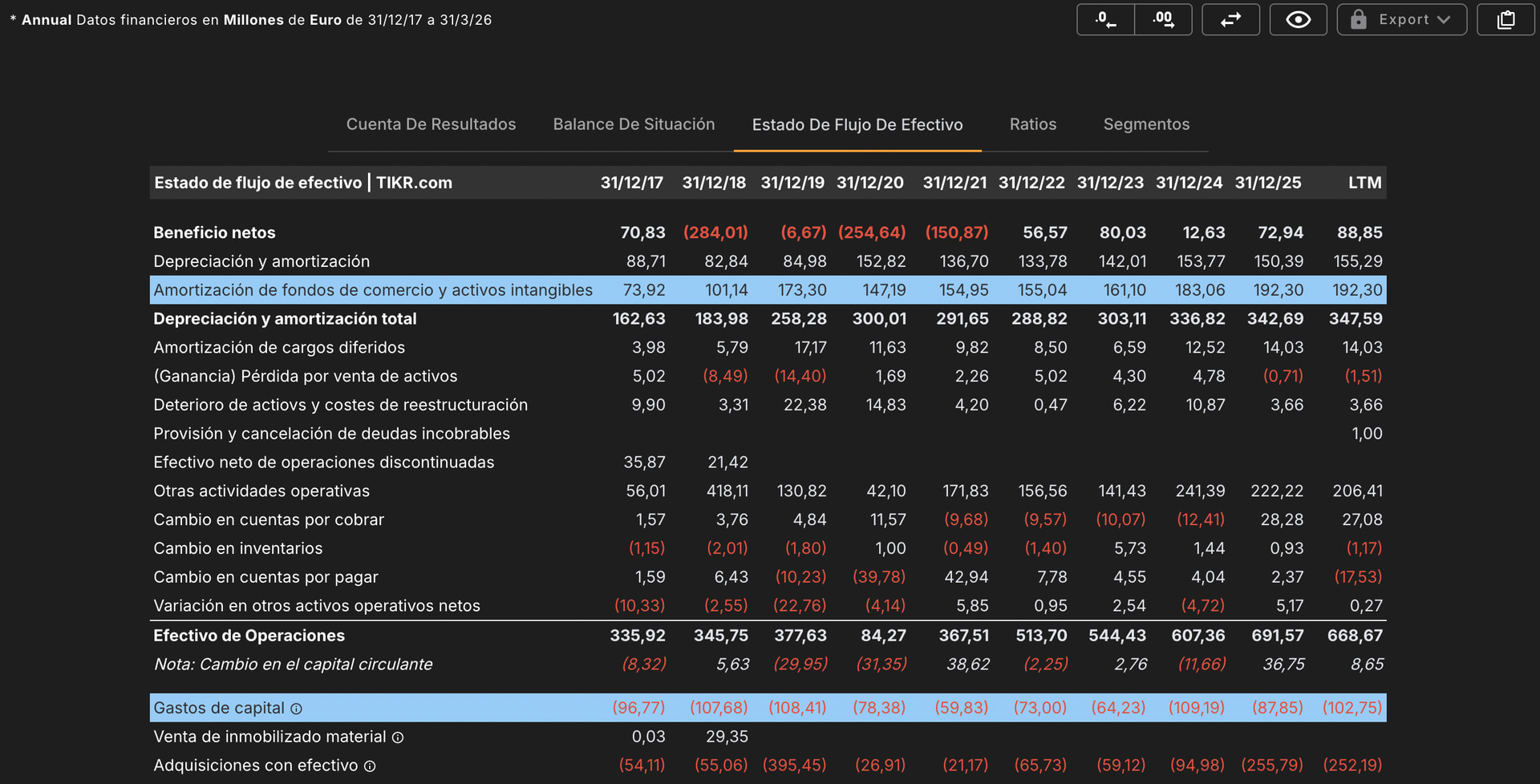Click the lock icon on Export
This screenshot has width=1540, height=784.
pos(1358,20)
